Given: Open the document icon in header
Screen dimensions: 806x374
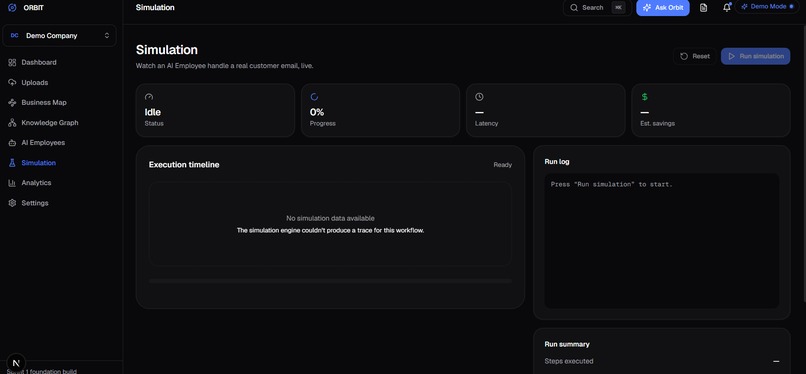Looking at the screenshot, I should click(704, 8).
